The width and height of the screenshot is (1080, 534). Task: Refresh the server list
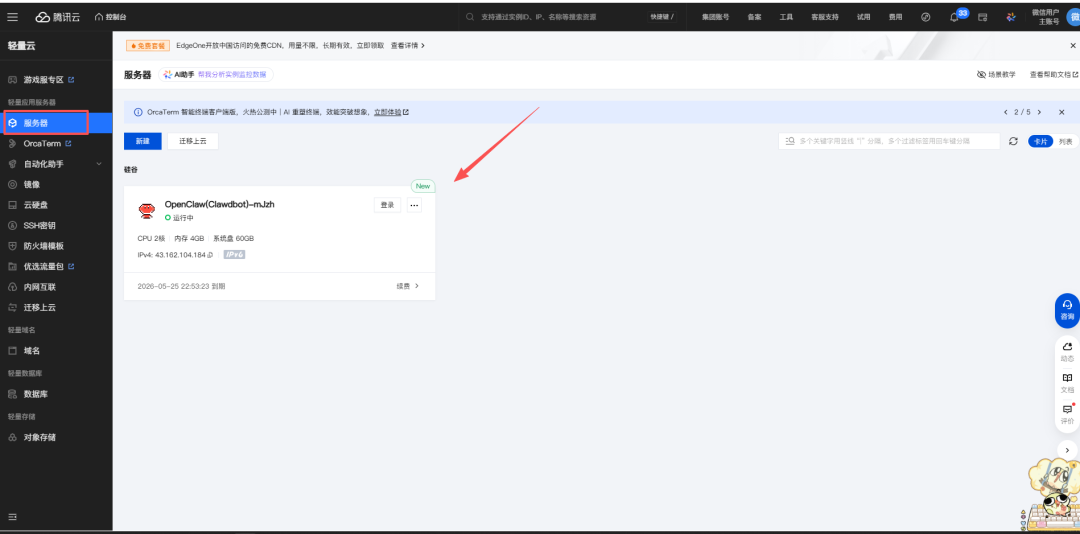1013,141
